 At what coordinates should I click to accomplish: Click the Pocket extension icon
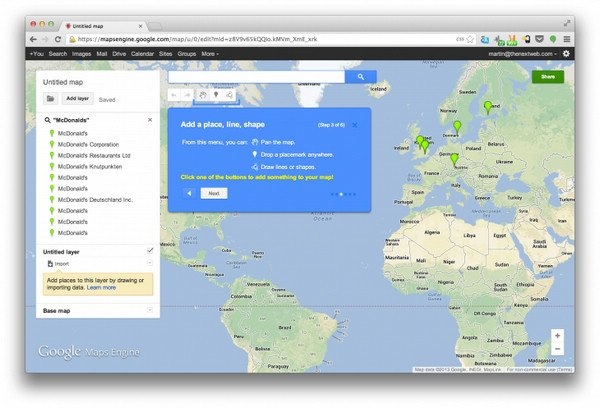click(x=540, y=39)
